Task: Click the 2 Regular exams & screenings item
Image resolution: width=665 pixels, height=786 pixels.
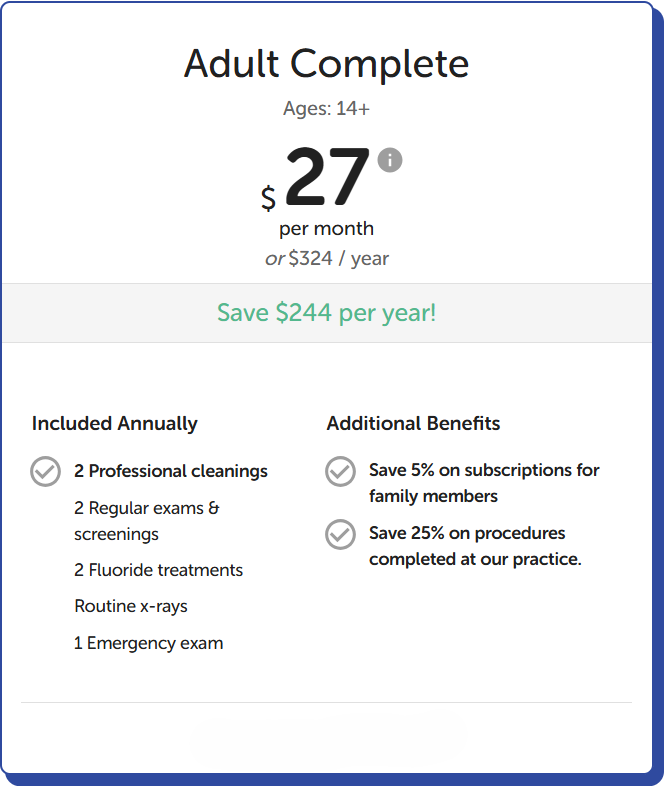Action: tap(147, 521)
